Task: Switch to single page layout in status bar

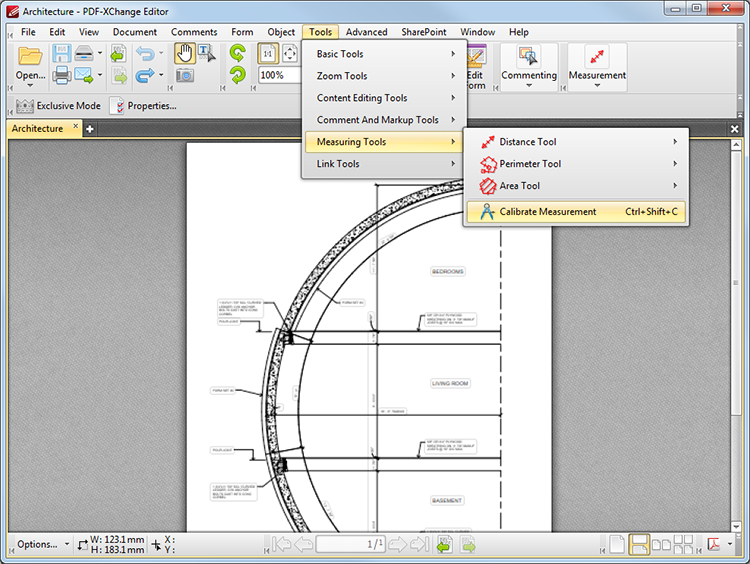Action: (x=617, y=545)
